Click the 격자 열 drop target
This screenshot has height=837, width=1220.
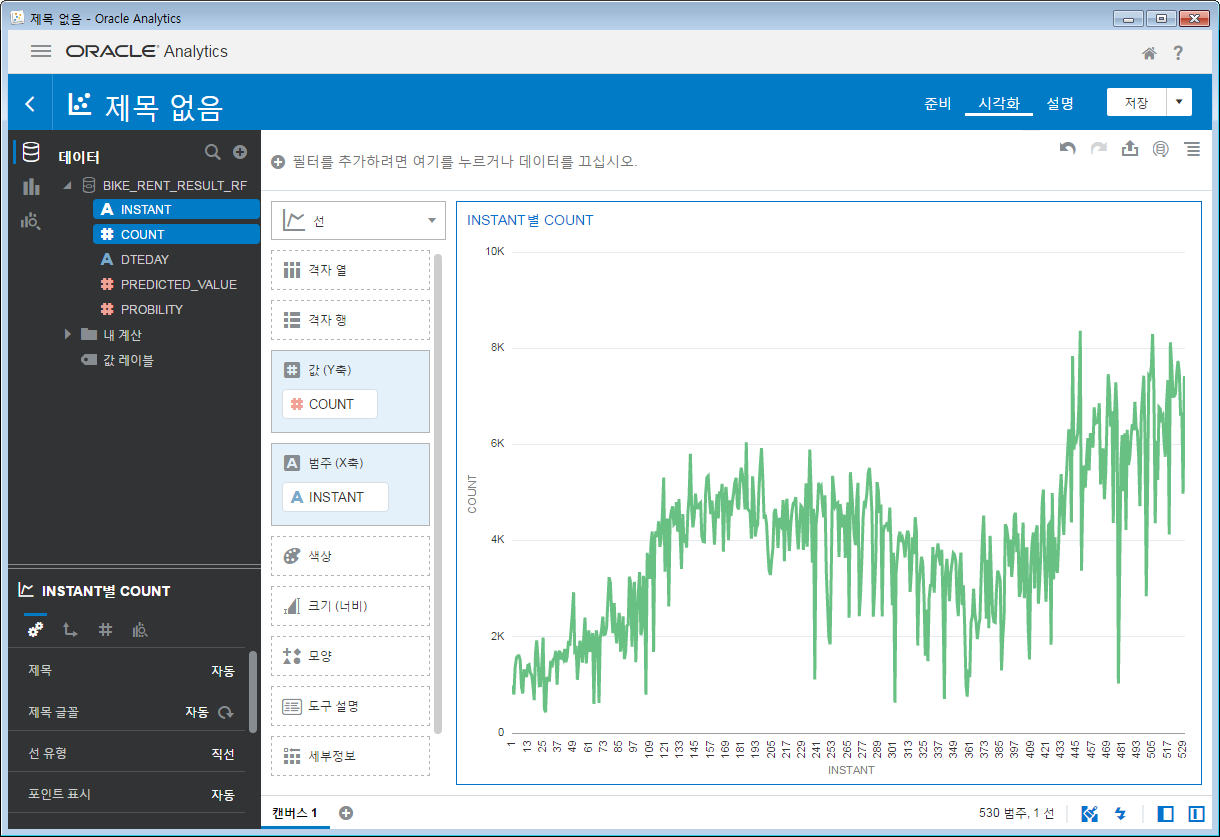(x=350, y=270)
